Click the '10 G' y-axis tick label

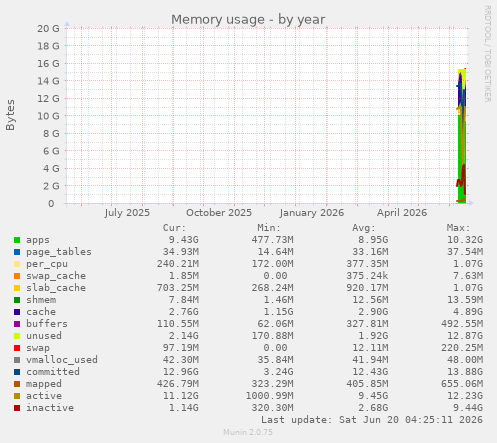tap(48, 116)
